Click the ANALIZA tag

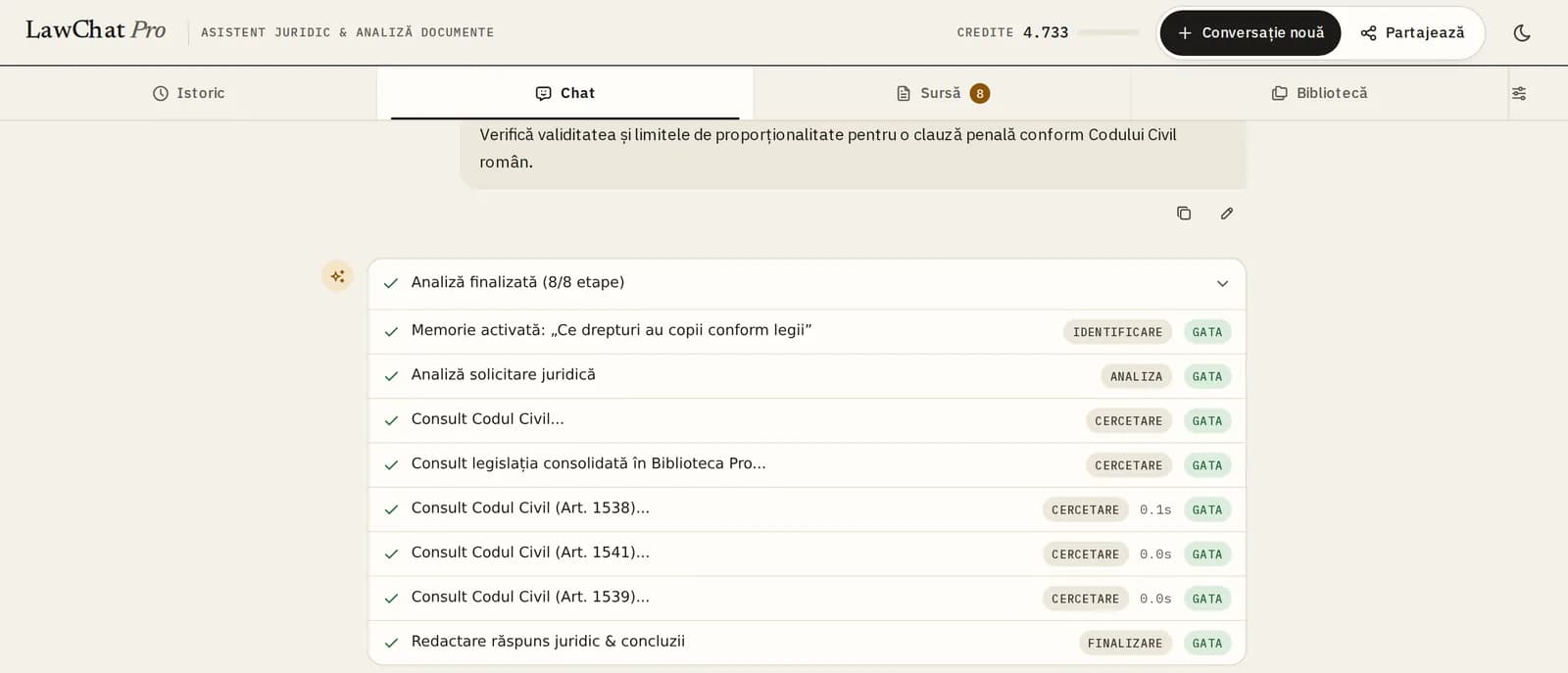[1136, 376]
